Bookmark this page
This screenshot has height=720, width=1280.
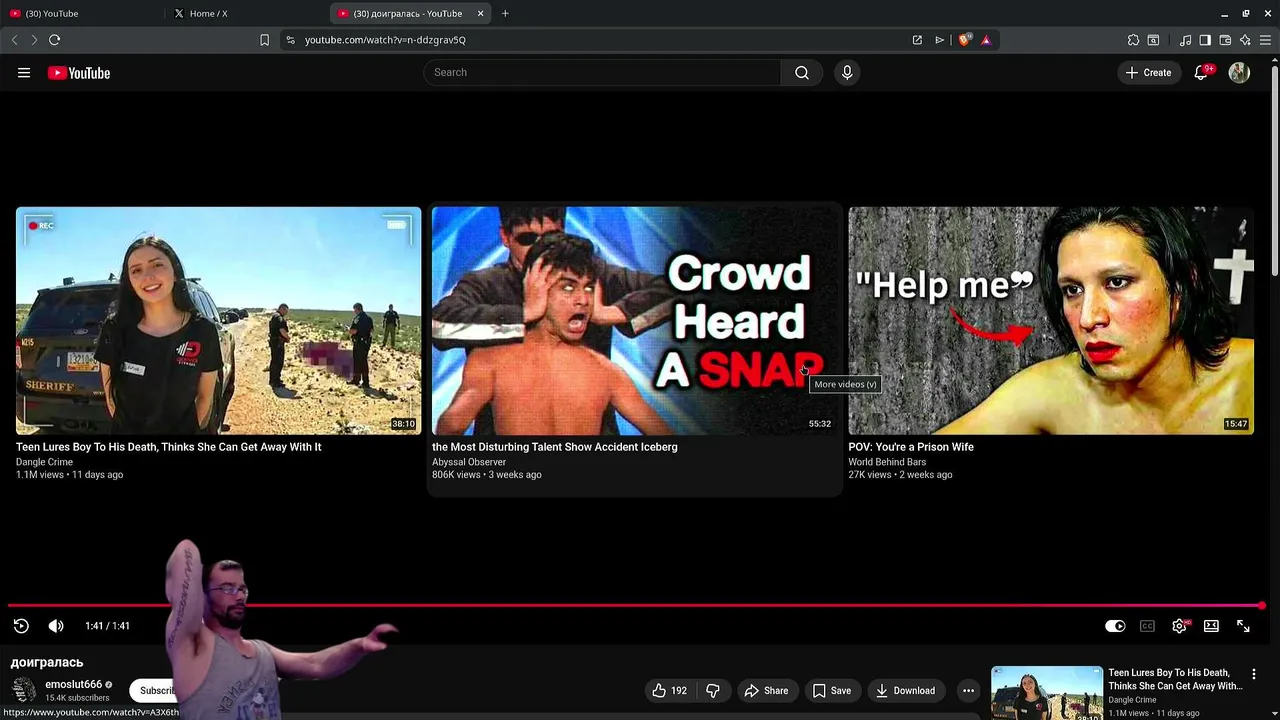(x=264, y=40)
